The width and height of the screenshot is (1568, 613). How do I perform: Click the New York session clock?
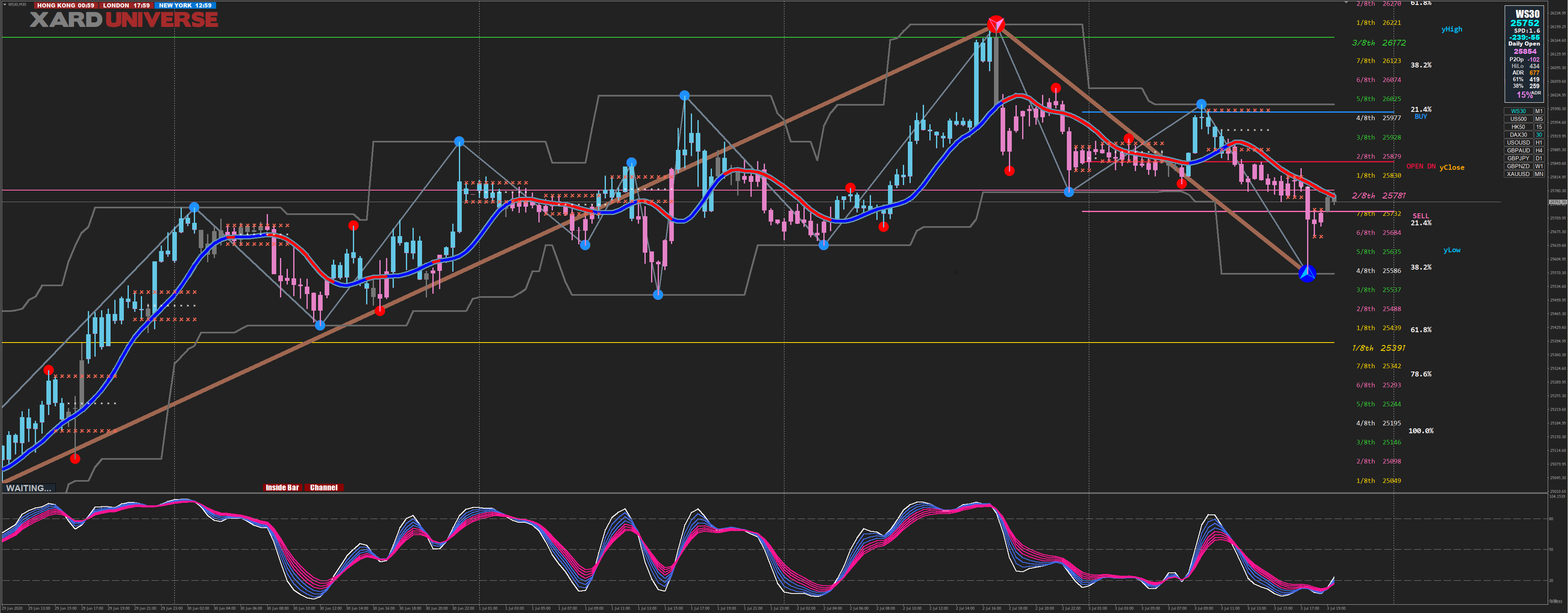click(x=185, y=5)
